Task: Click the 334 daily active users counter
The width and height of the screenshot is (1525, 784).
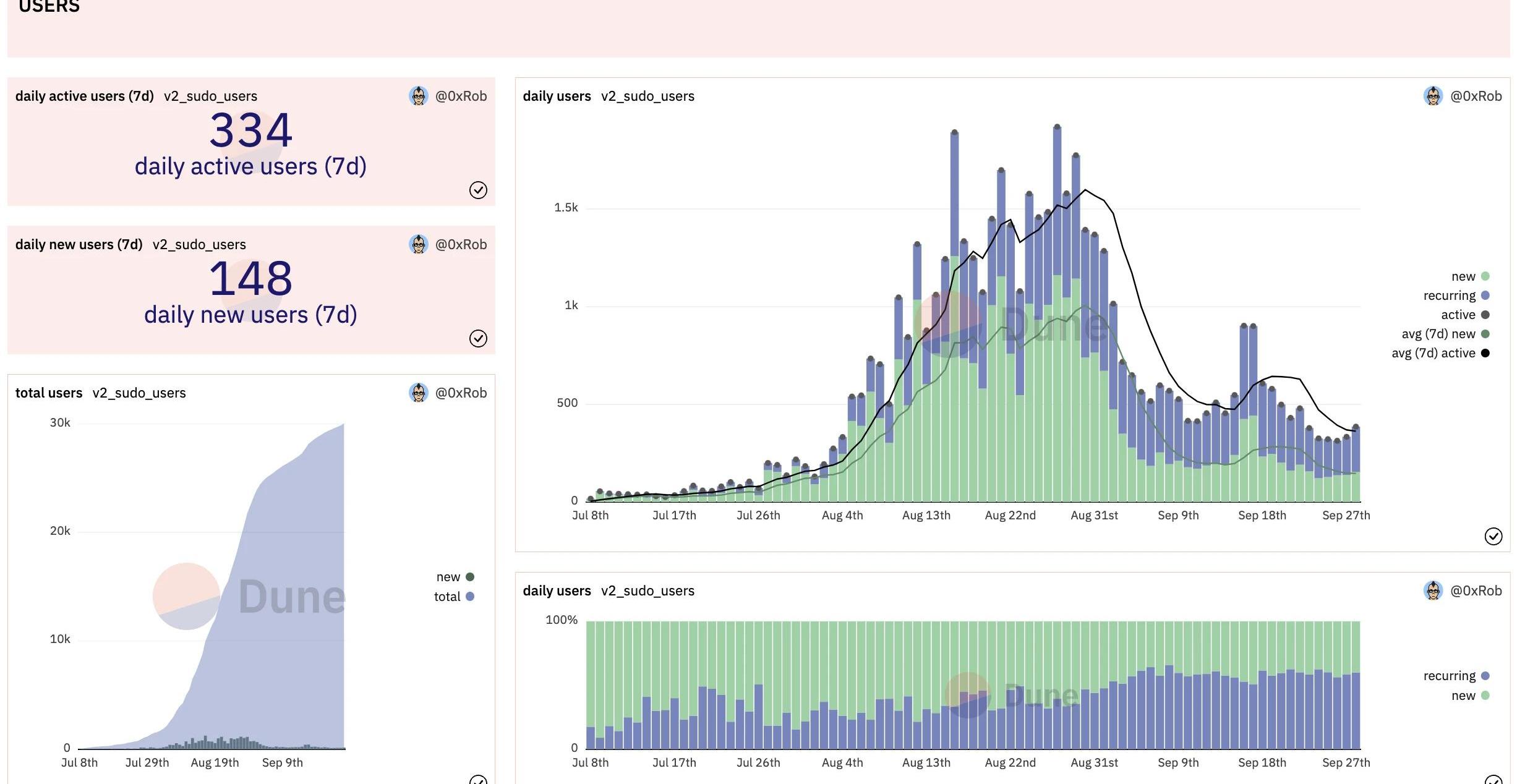Action: point(250,130)
